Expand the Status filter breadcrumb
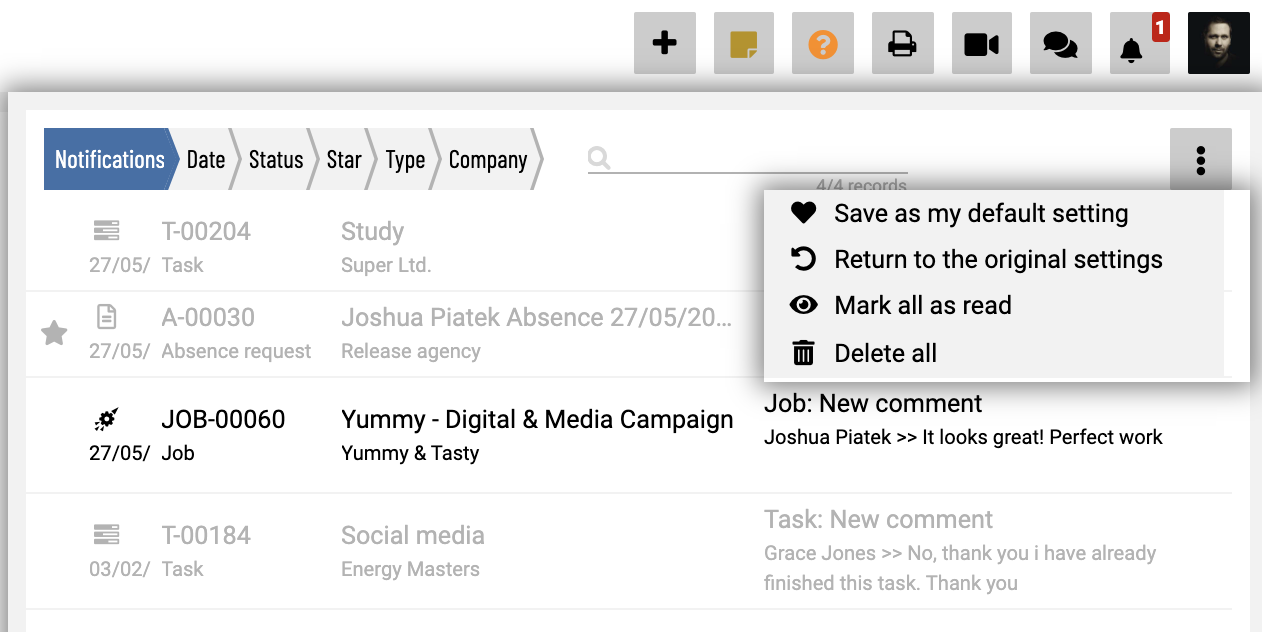The width and height of the screenshot is (1262, 632). tap(275, 160)
